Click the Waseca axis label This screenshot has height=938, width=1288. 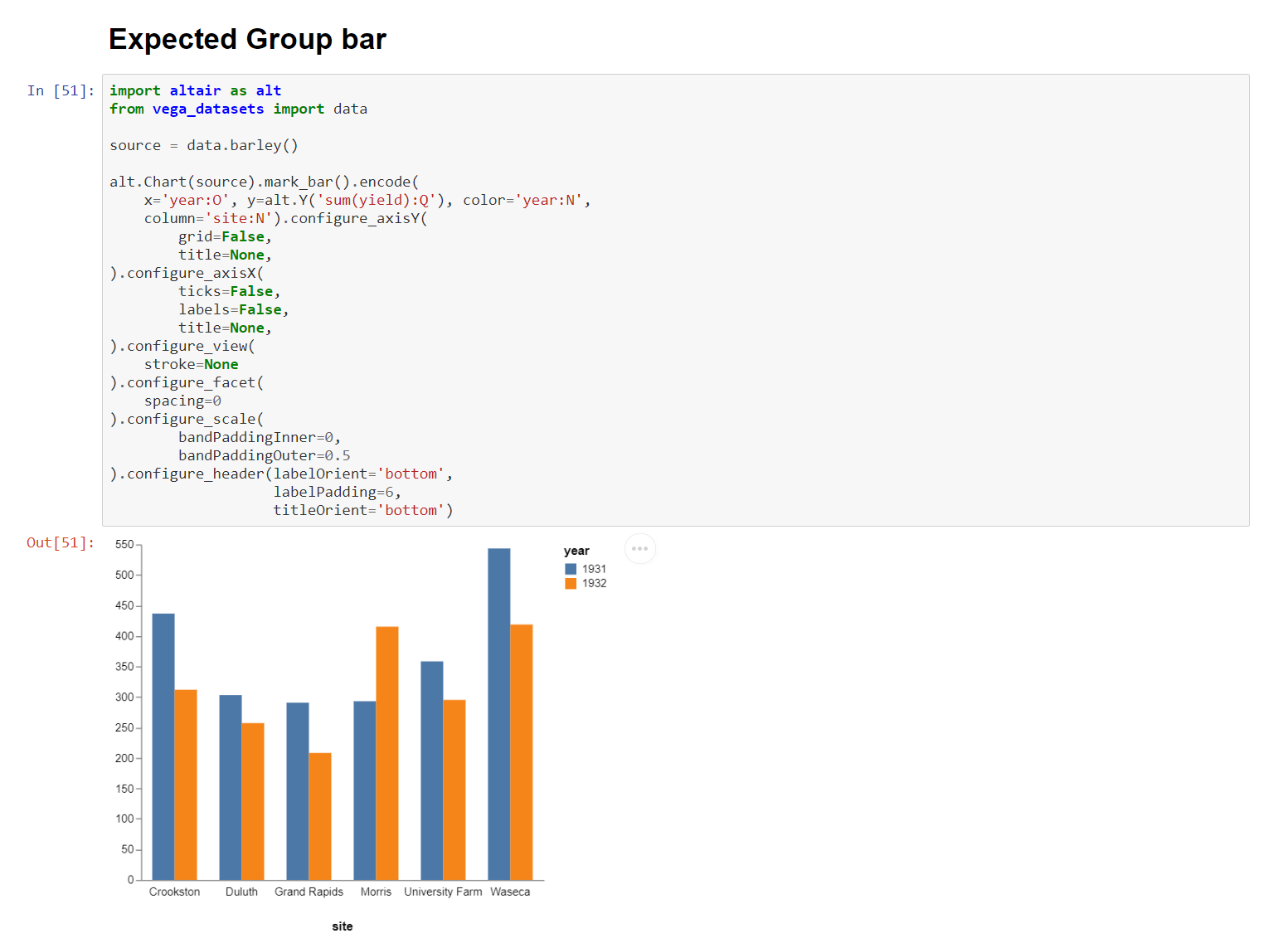click(510, 892)
